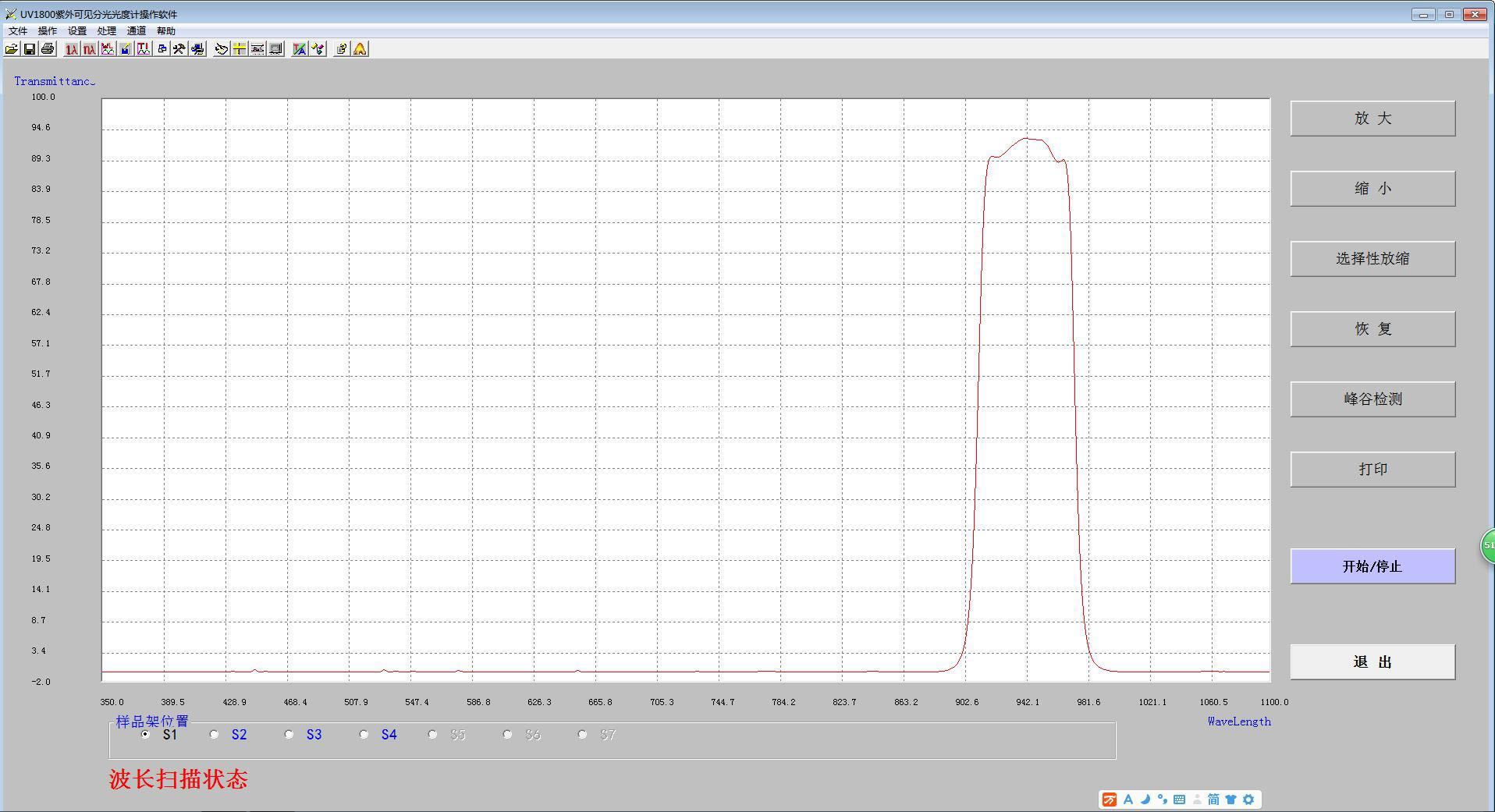Viewport: 1495px width, 812px height.
Task: Click the 恢复 restore button
Action: [x=1372, y=329]
